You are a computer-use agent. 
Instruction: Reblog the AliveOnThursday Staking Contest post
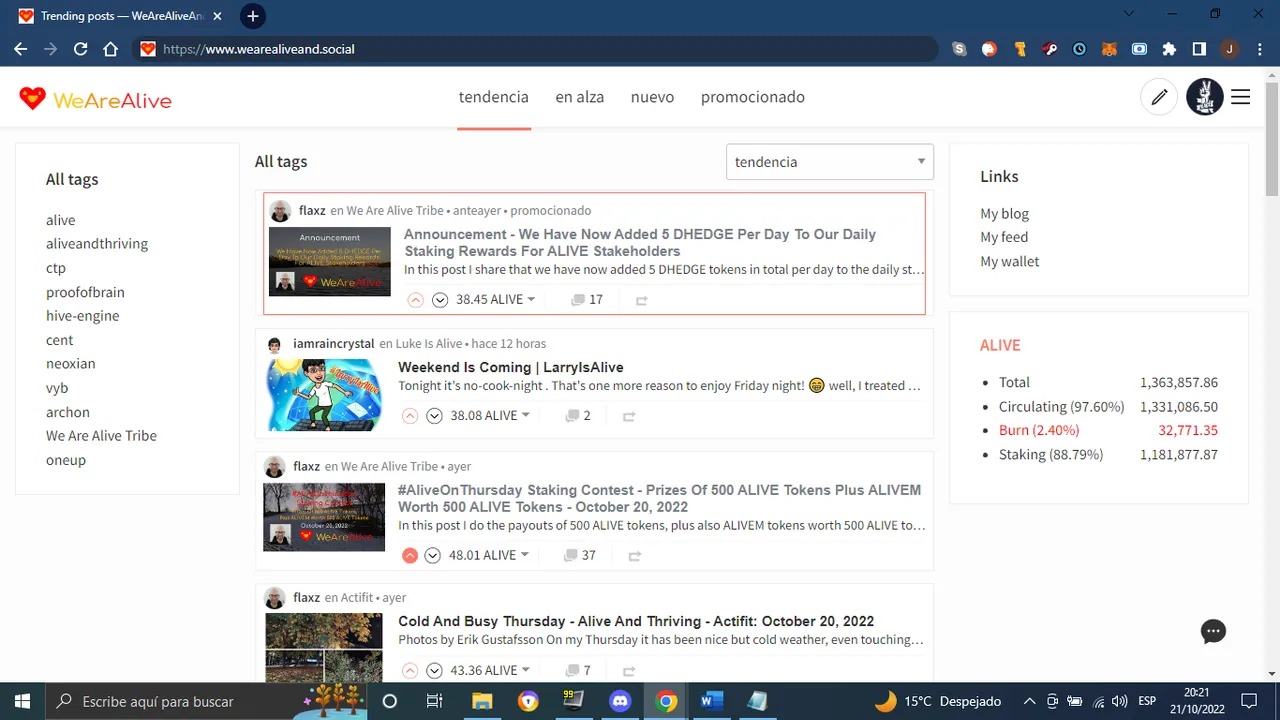point(634,556)
